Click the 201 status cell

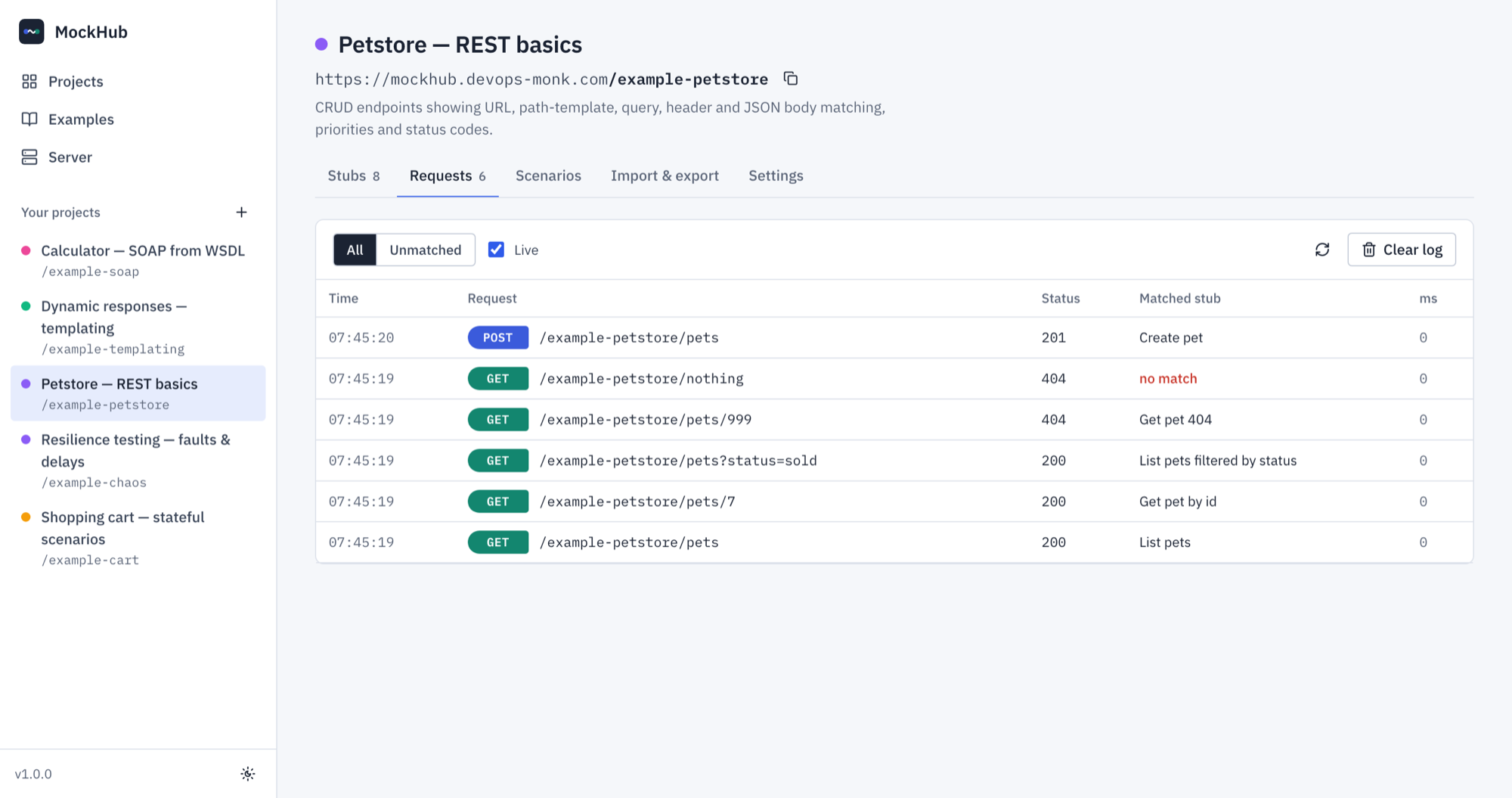[1053, 337]
